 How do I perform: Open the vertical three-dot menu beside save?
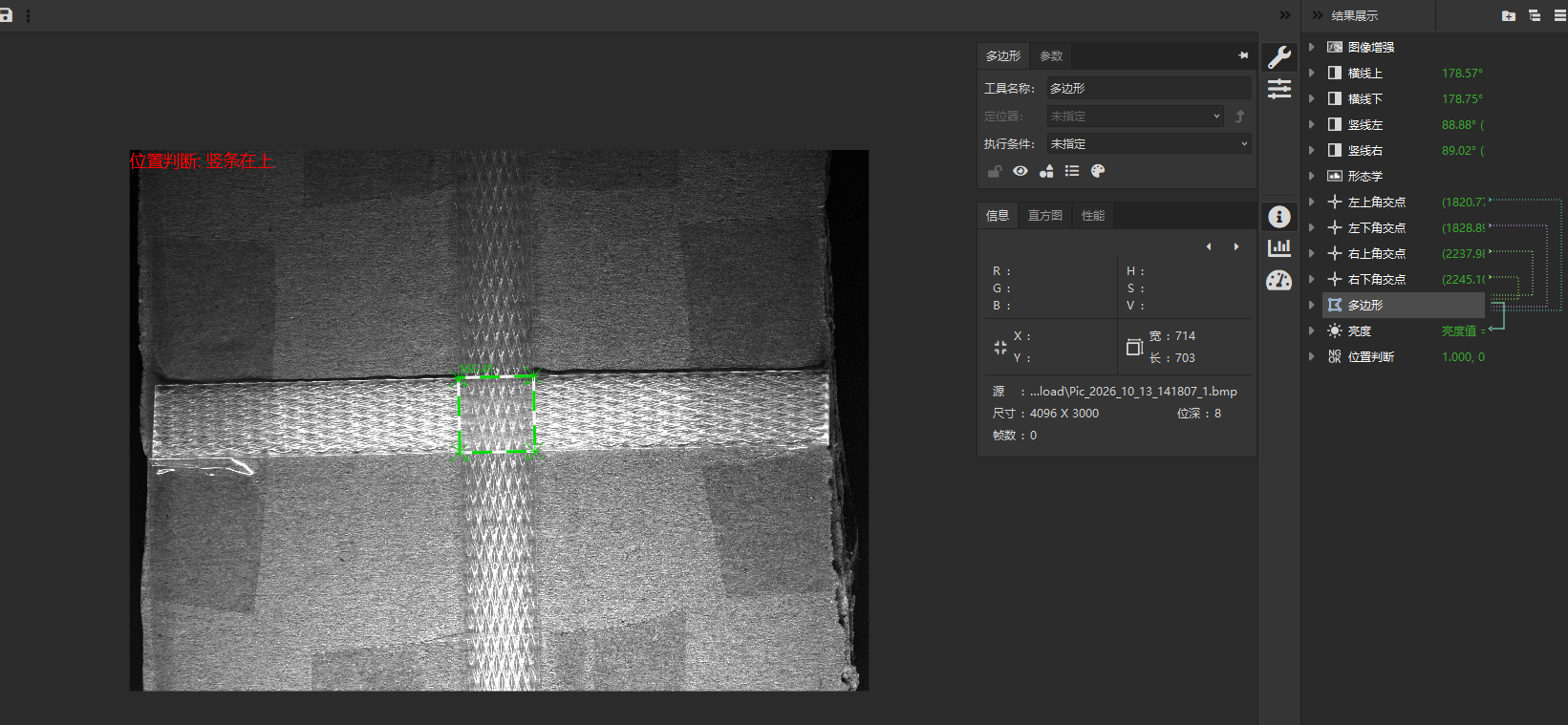coord(29,16)
